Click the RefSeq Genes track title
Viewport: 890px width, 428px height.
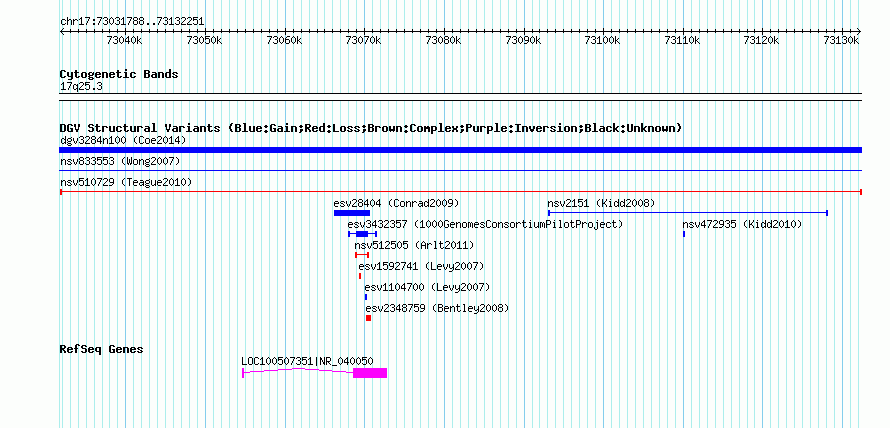click(x=102, y=349)
